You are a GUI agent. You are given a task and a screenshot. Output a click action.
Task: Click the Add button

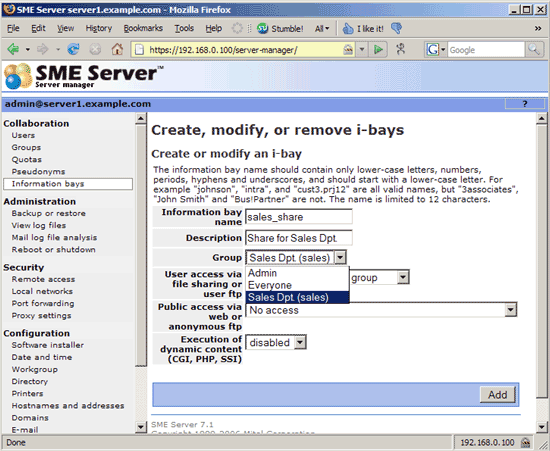coord(497,395)
